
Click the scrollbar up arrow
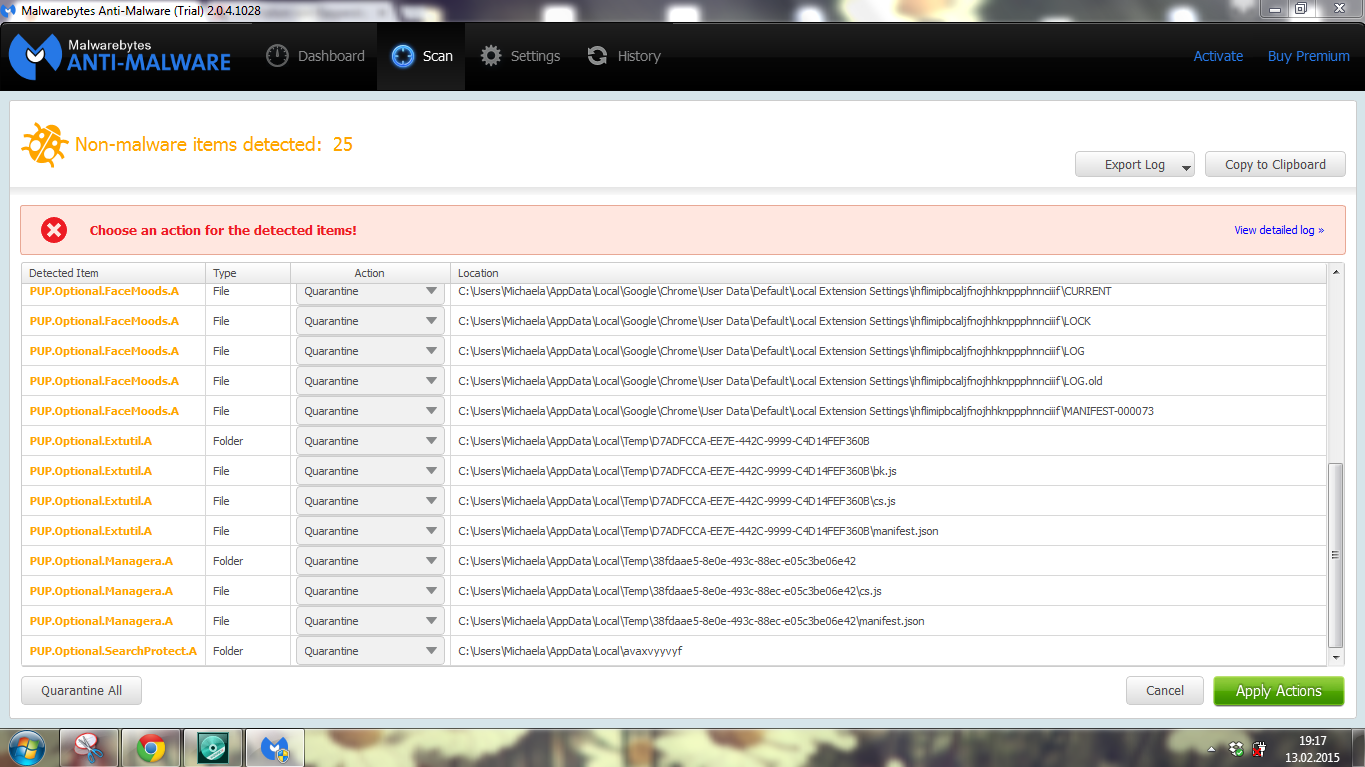[1336, 271]
